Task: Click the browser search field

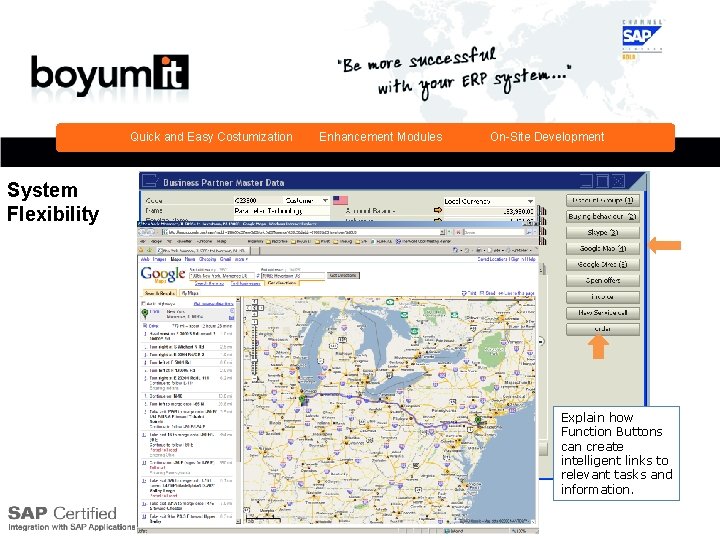Action: 494,232
